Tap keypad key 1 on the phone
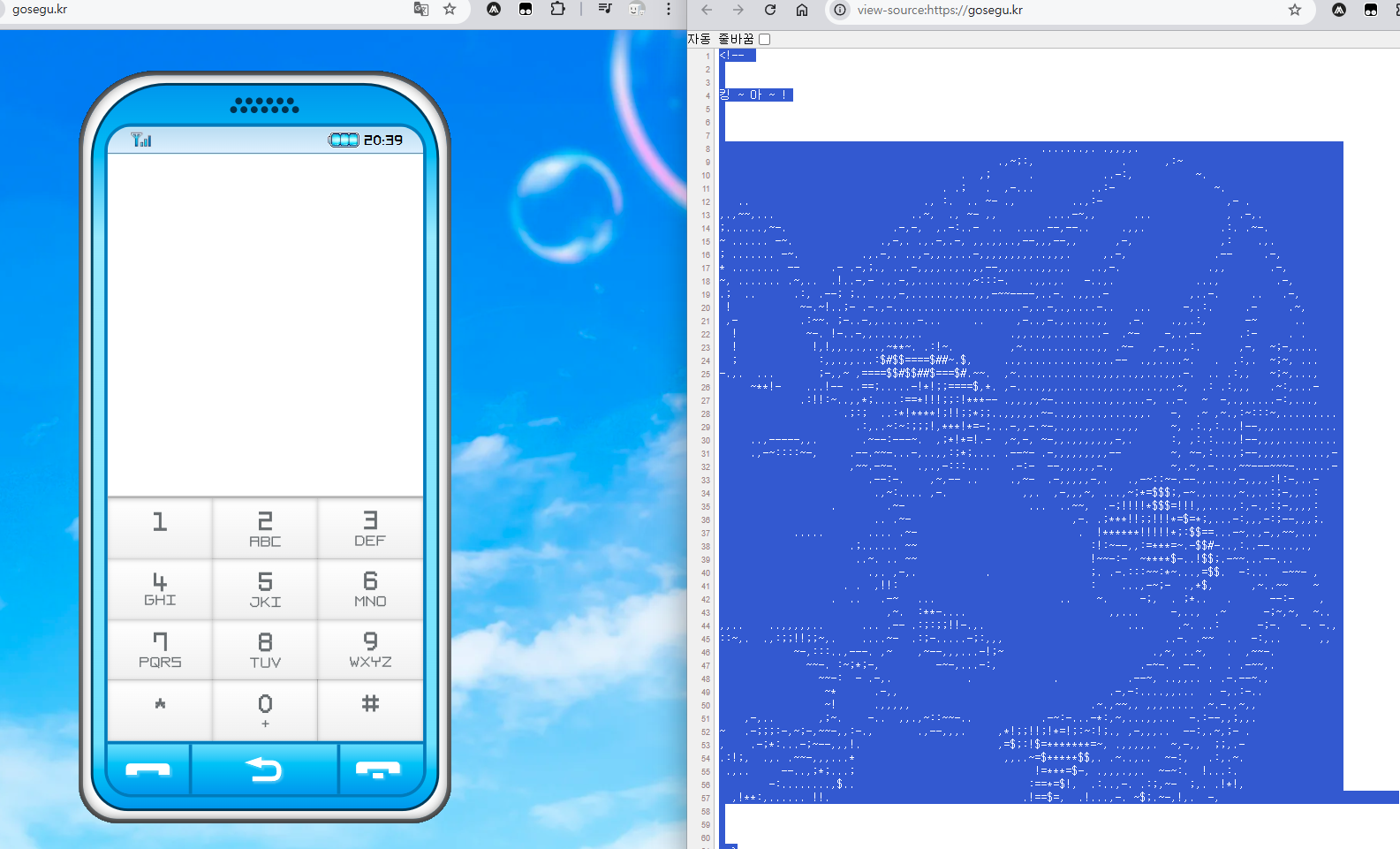The height and width of the screenshot is (849, 1400). [160, 528]
